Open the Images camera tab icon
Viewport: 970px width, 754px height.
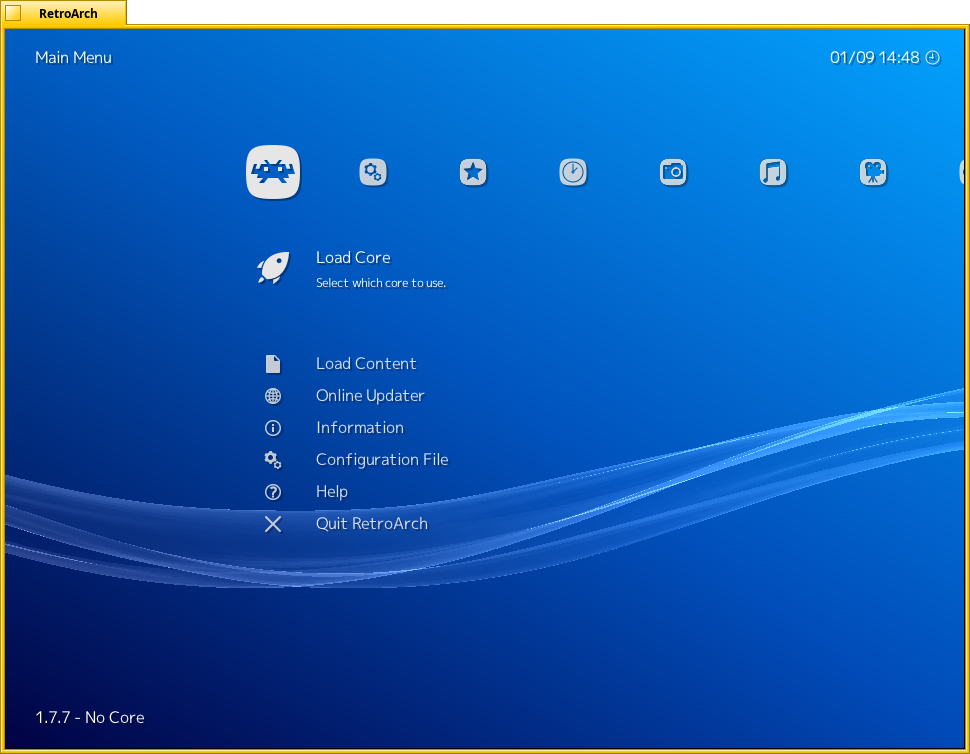point(673,172)
